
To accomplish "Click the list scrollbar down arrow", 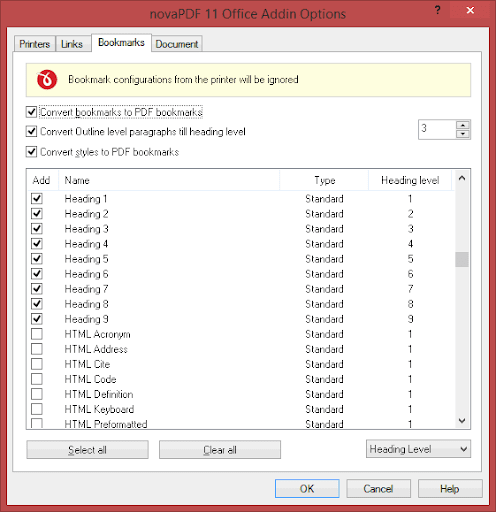I will click(x=462, y=421).
